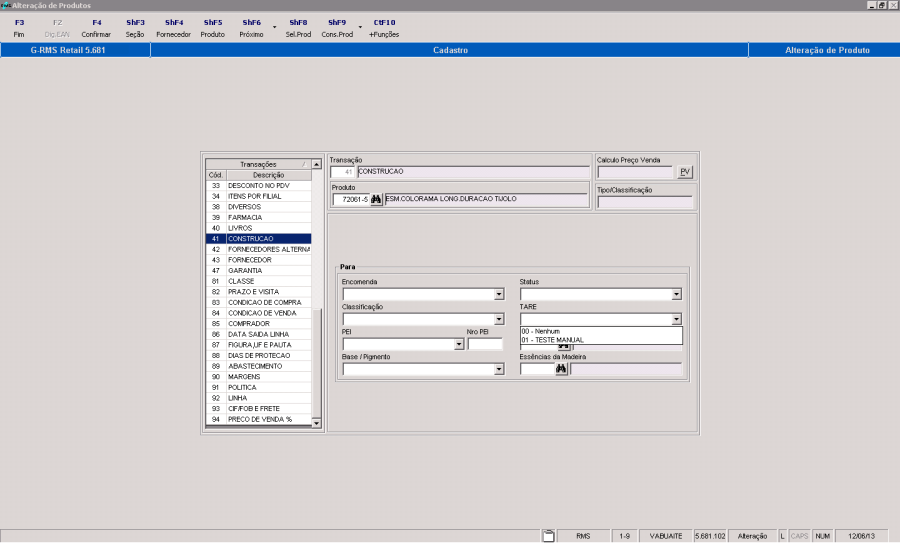
Task: Click the Nro PEI input field
Action: coord(485,344)
